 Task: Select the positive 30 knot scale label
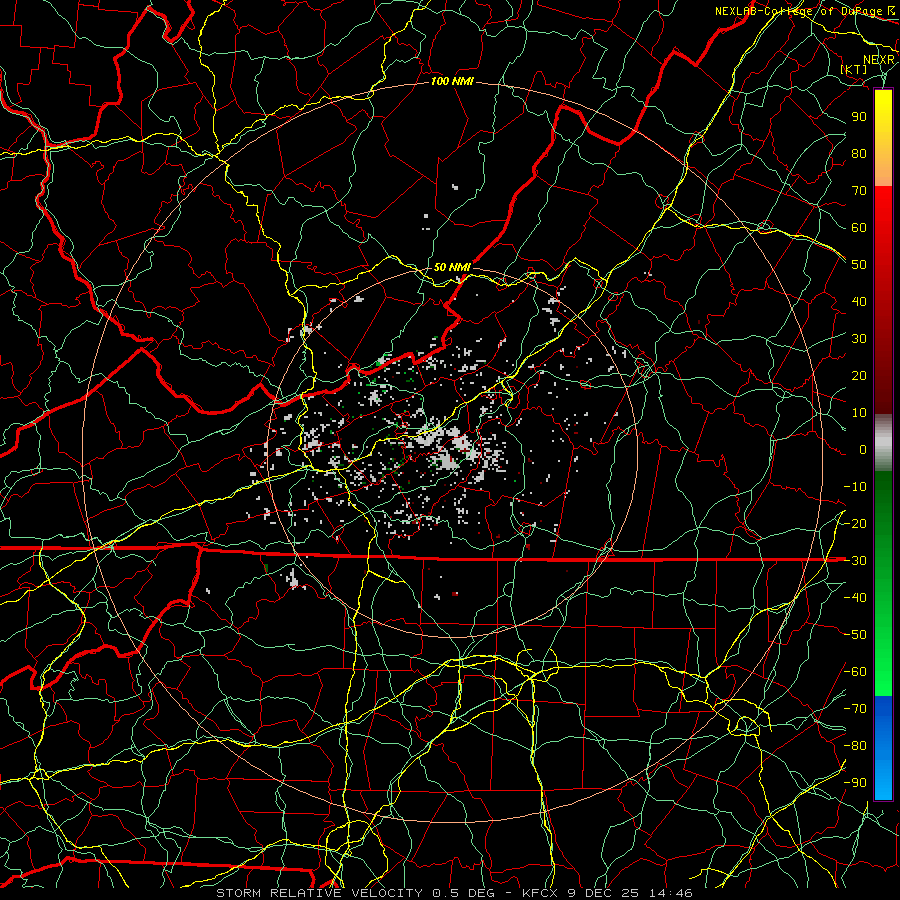tap(859, 339)
